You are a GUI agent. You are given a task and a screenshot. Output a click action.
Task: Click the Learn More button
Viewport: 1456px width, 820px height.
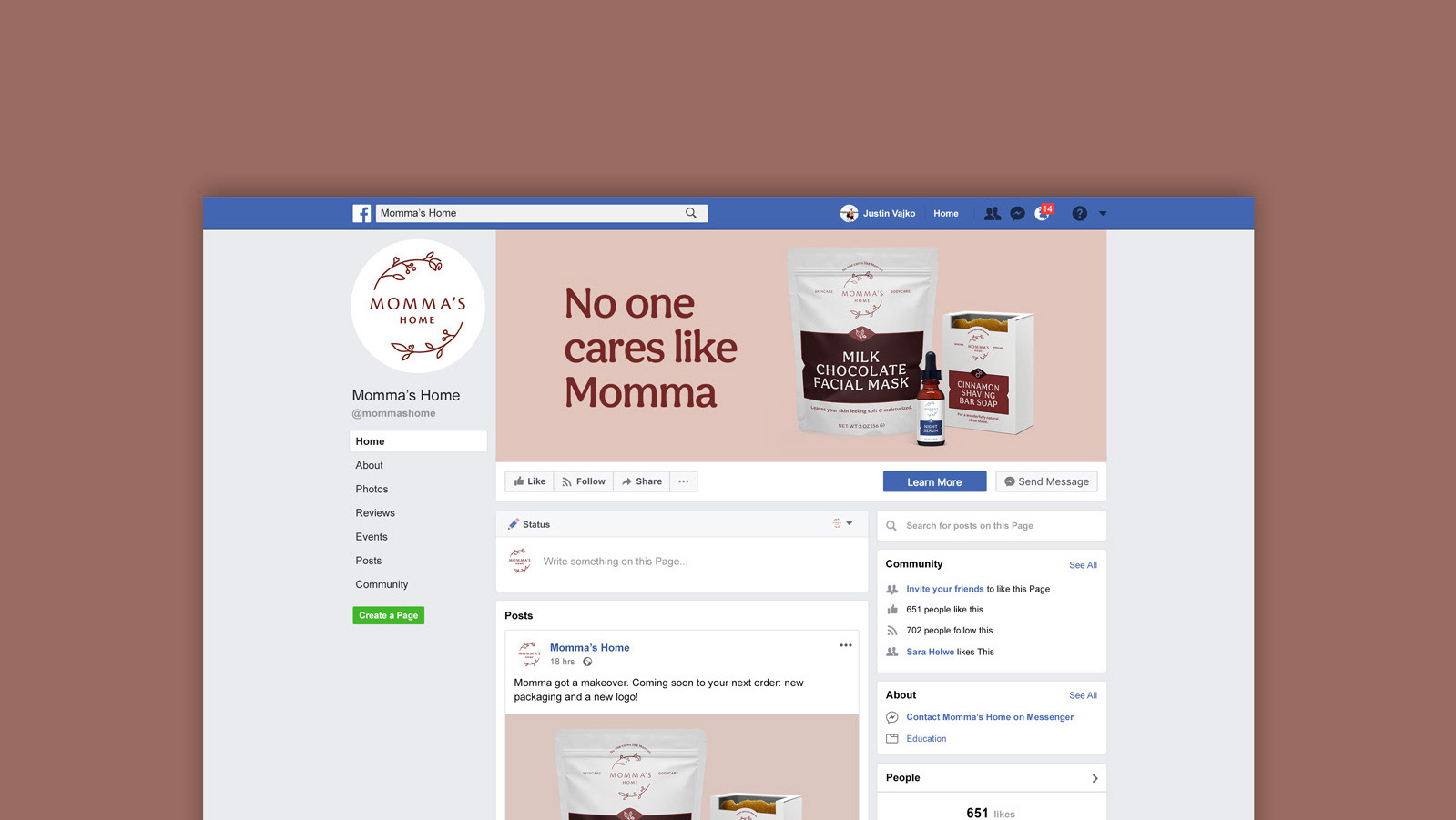934,481
